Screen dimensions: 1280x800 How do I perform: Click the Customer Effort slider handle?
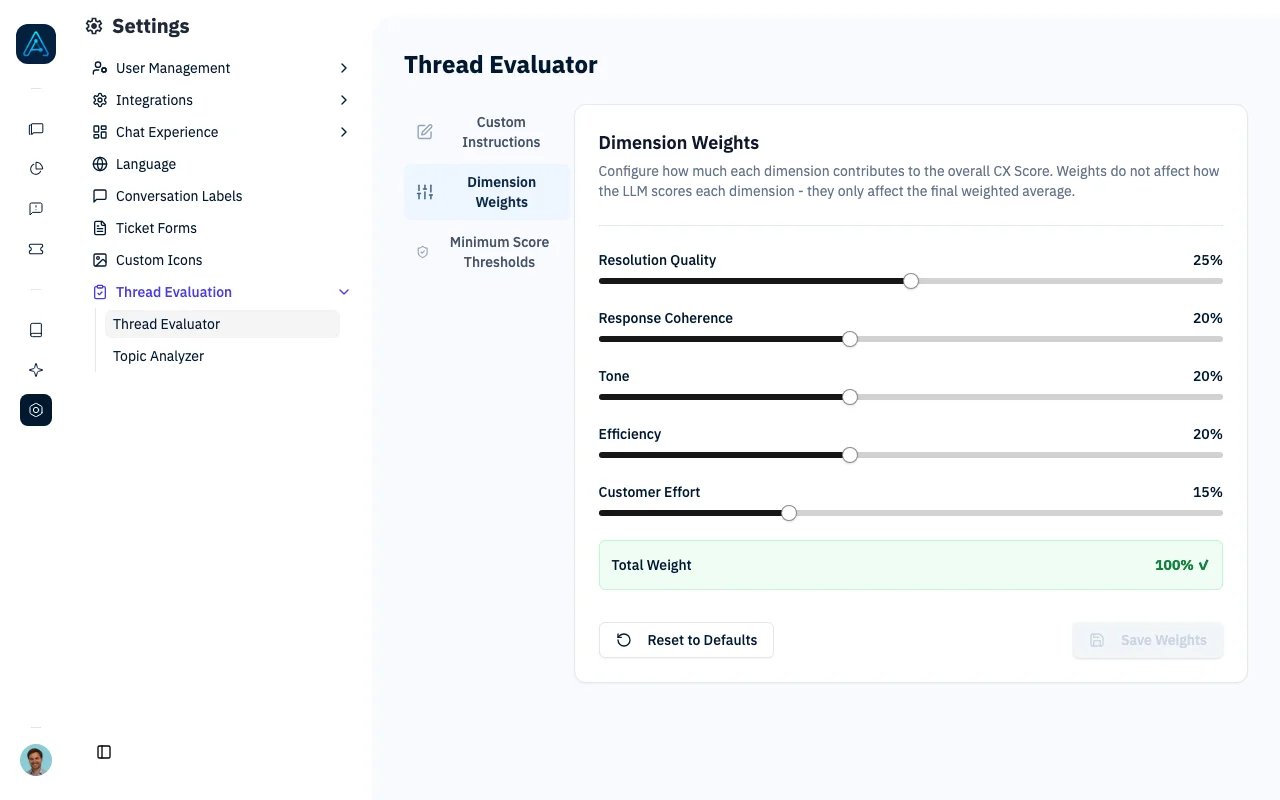pos(789,513)
